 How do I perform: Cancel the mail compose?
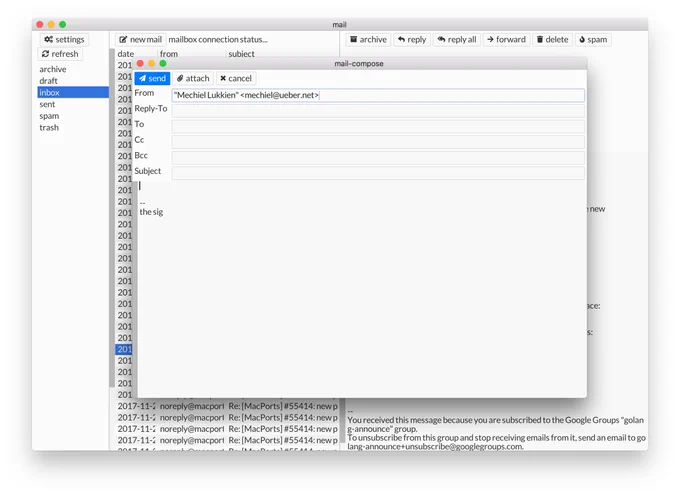[x=235, y=78]
